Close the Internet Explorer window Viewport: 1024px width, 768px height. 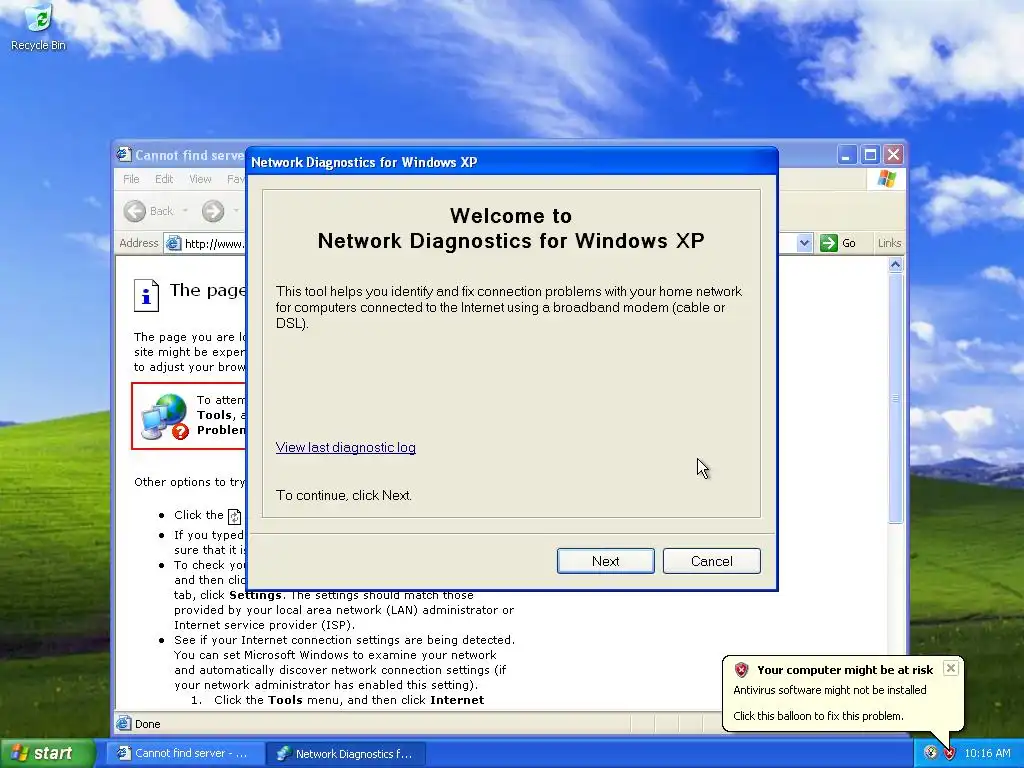click(893, 155)
